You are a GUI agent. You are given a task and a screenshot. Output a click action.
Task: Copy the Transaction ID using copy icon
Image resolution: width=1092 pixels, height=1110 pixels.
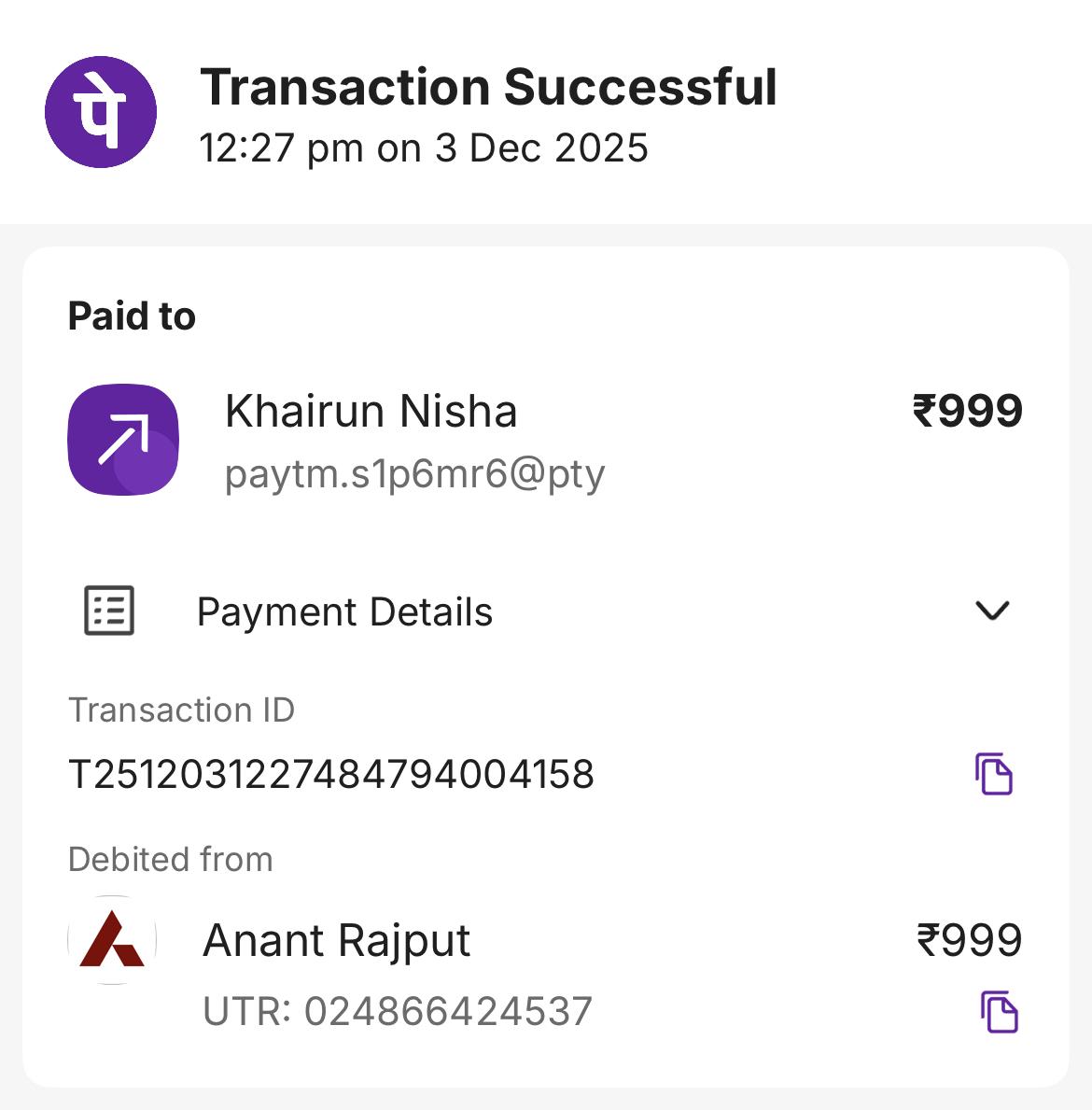(994, 773)
